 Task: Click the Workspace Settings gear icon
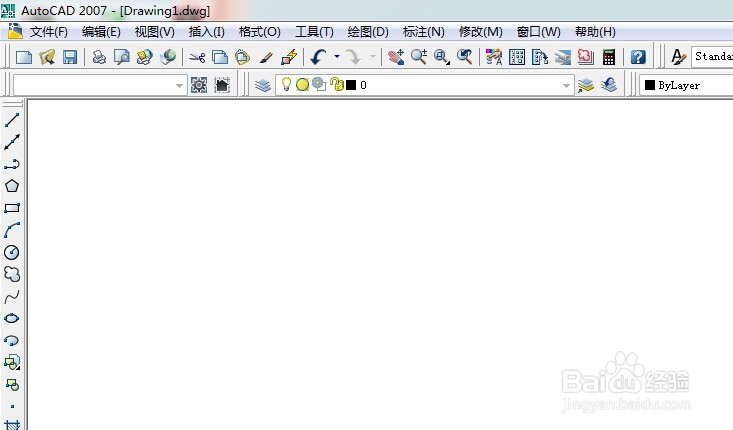click(x=199, y=85)
